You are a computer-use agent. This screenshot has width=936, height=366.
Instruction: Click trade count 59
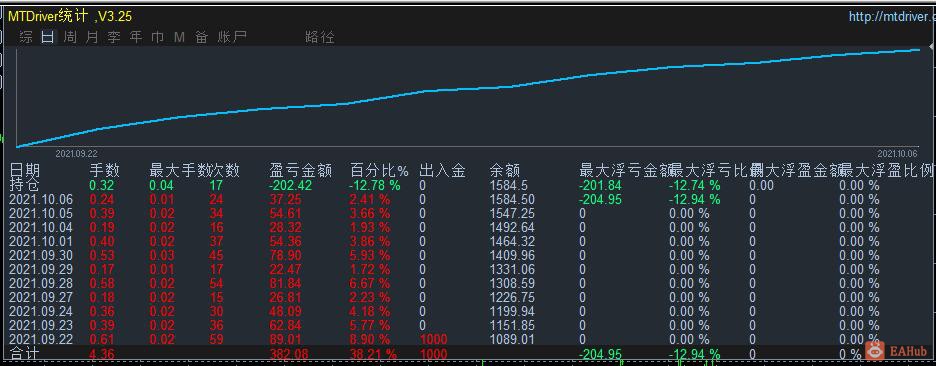[215, 339]
